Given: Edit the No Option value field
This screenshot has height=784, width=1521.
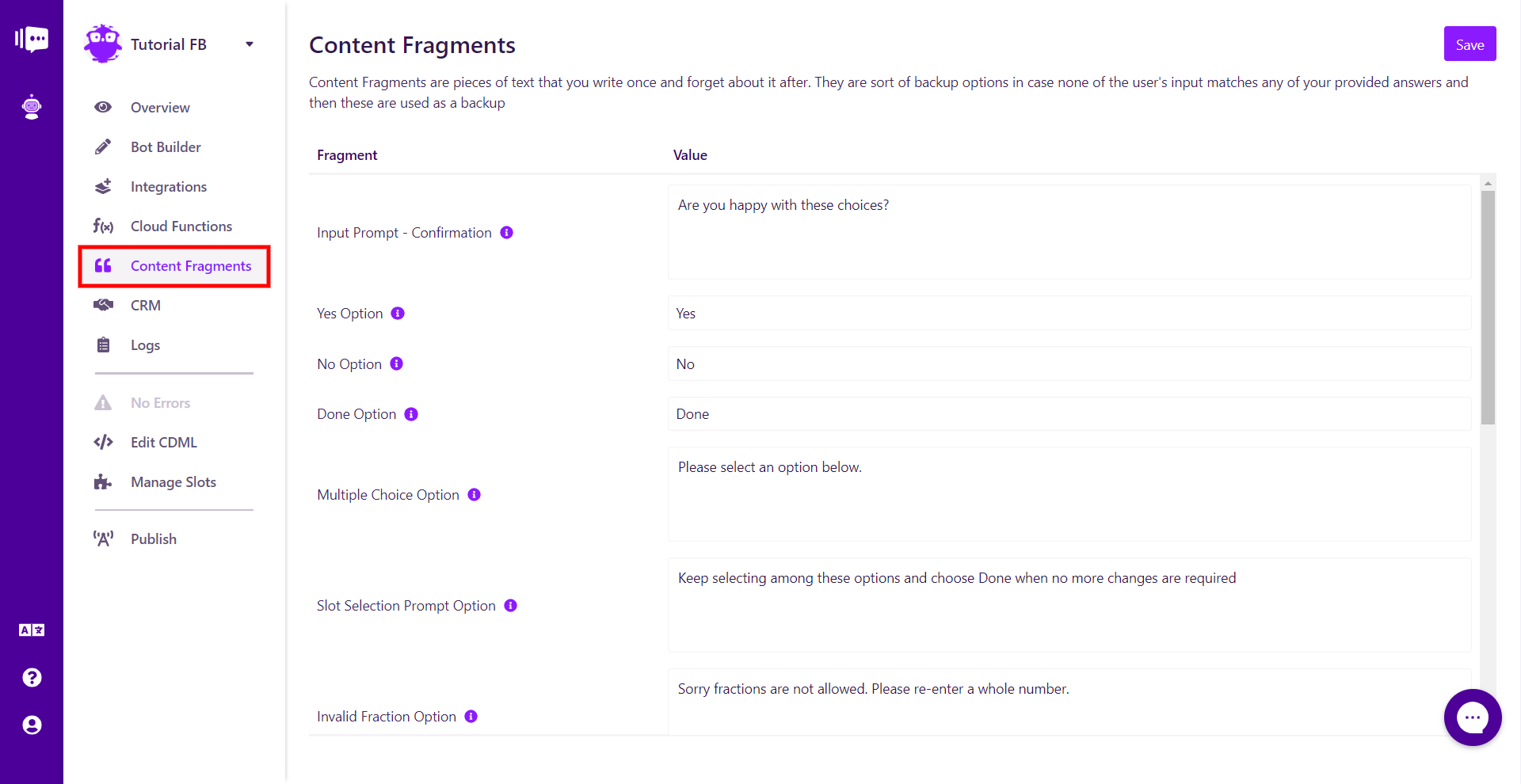Looking at the screenshot, I should click(1069, 363).
